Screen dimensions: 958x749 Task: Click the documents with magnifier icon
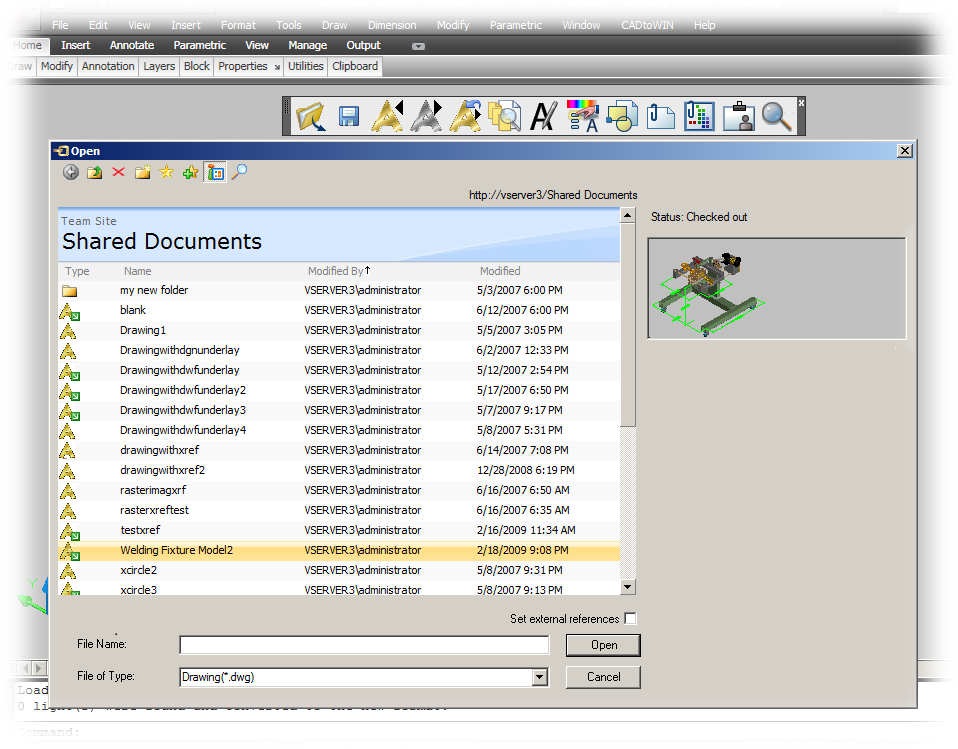click(x=504, y=116)
